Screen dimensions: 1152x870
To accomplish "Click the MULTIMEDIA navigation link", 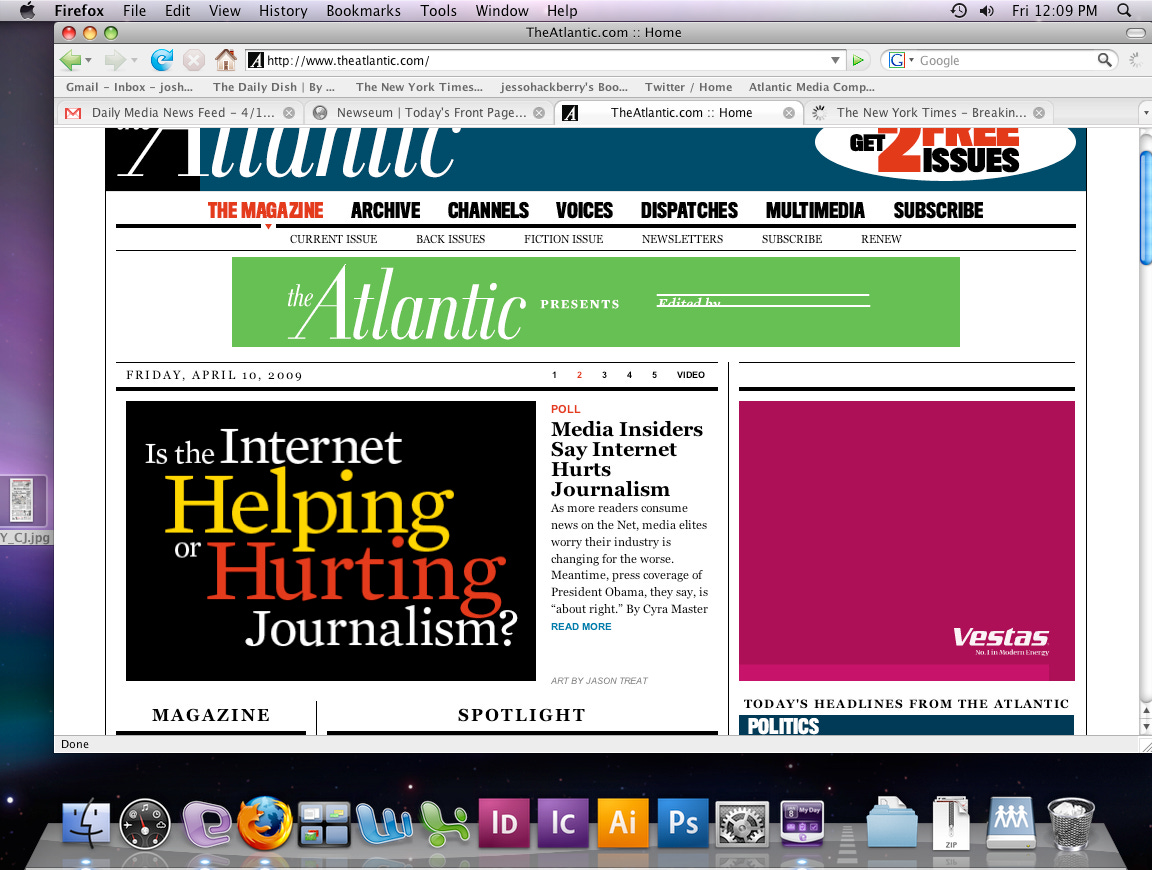I will [815, 211].
